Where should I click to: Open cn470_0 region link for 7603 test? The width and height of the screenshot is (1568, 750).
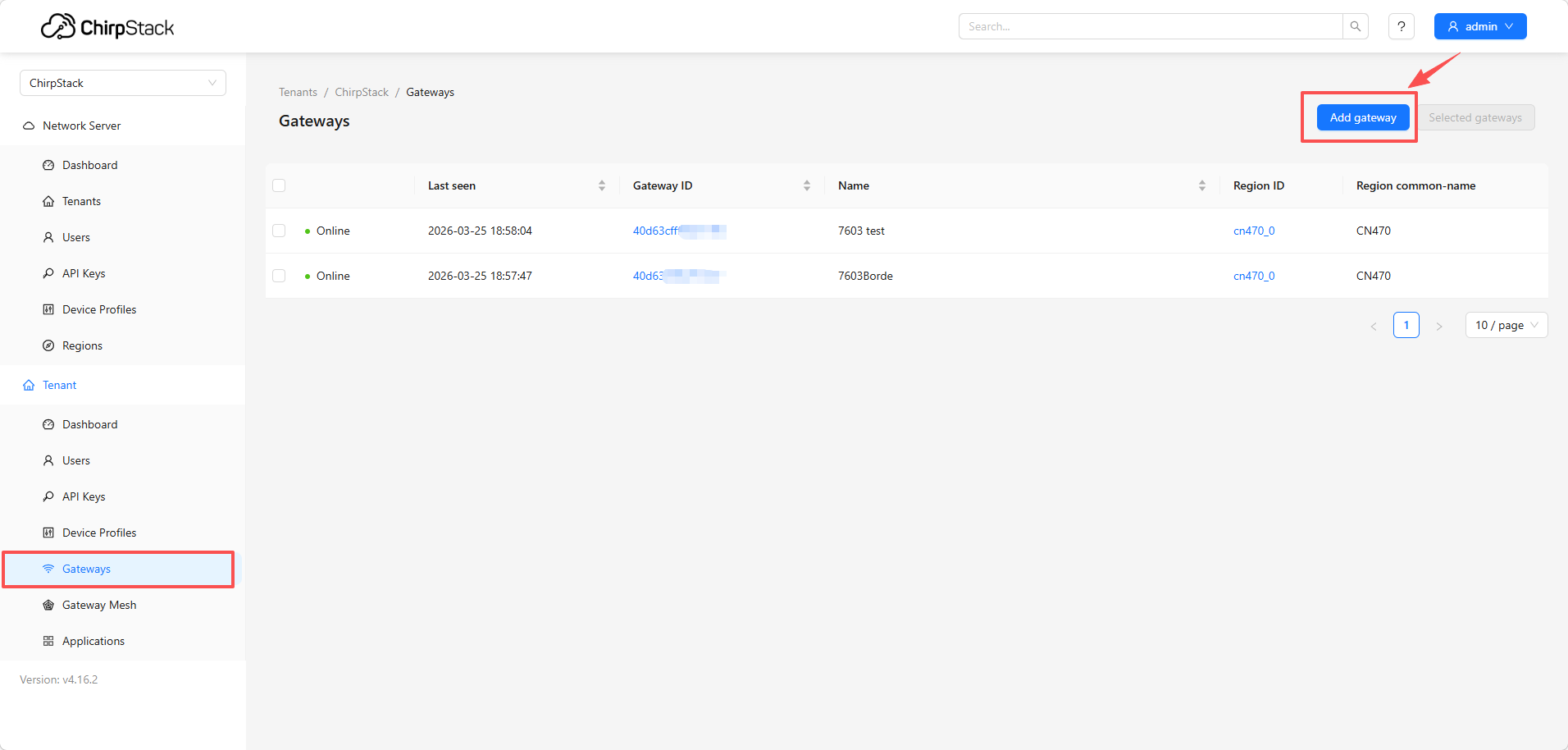1253,231
